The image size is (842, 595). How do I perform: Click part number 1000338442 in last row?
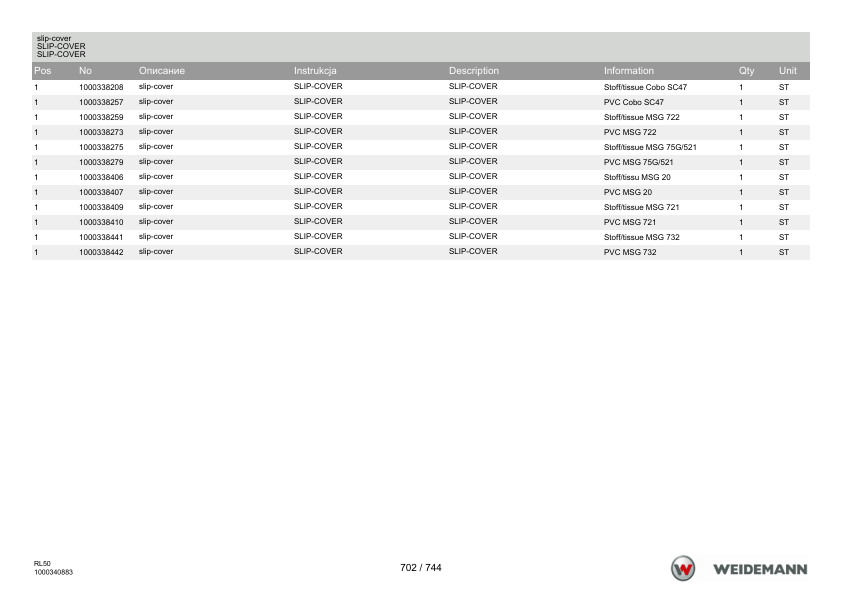pos(101,252)
